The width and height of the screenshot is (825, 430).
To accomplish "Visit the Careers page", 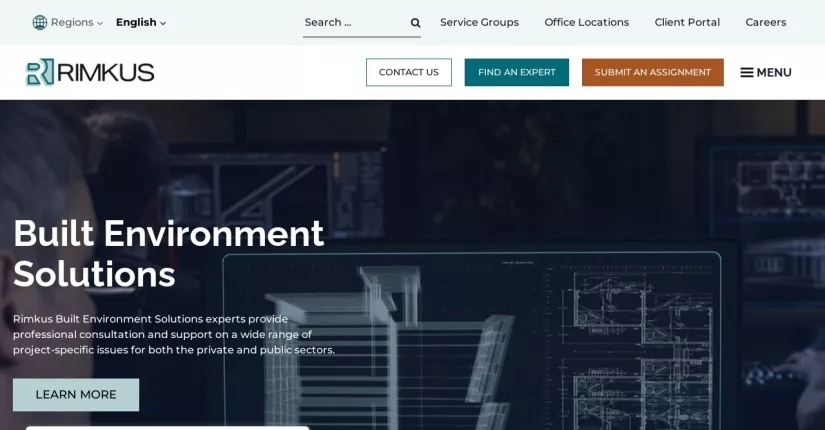I will point(766,22).
